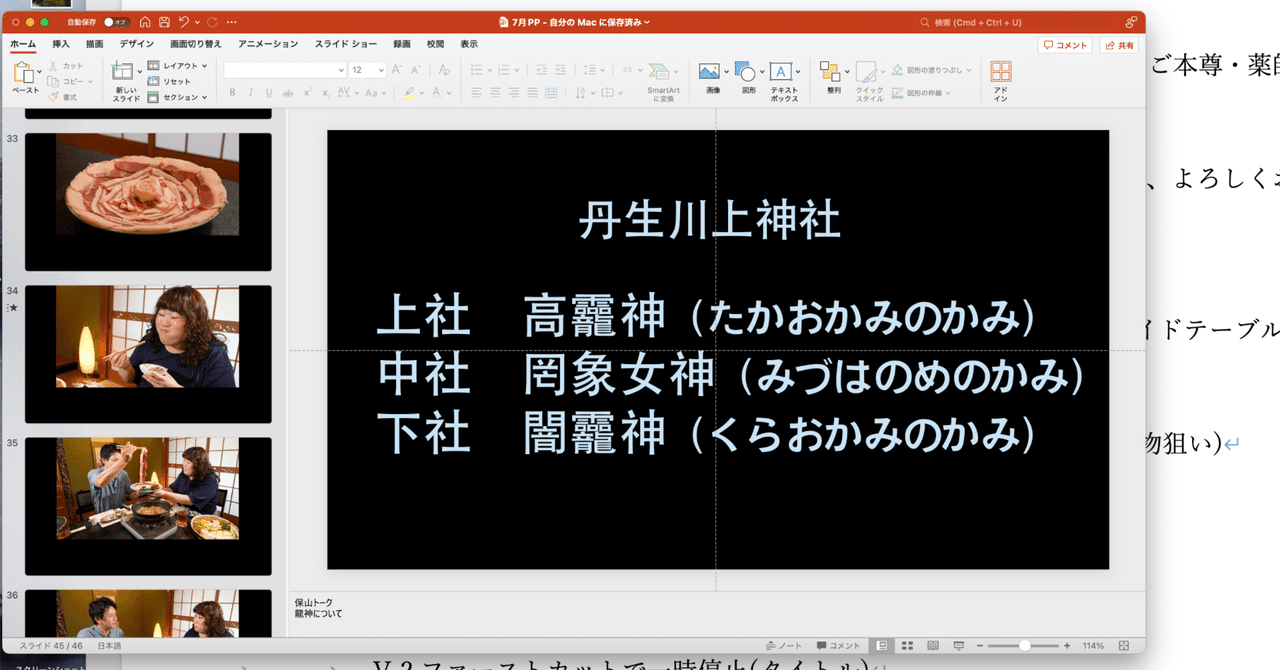Screen dimensions: 1280x670
Task: Switch to the 挿入 ribbon tab
Action: pos(61,44)
